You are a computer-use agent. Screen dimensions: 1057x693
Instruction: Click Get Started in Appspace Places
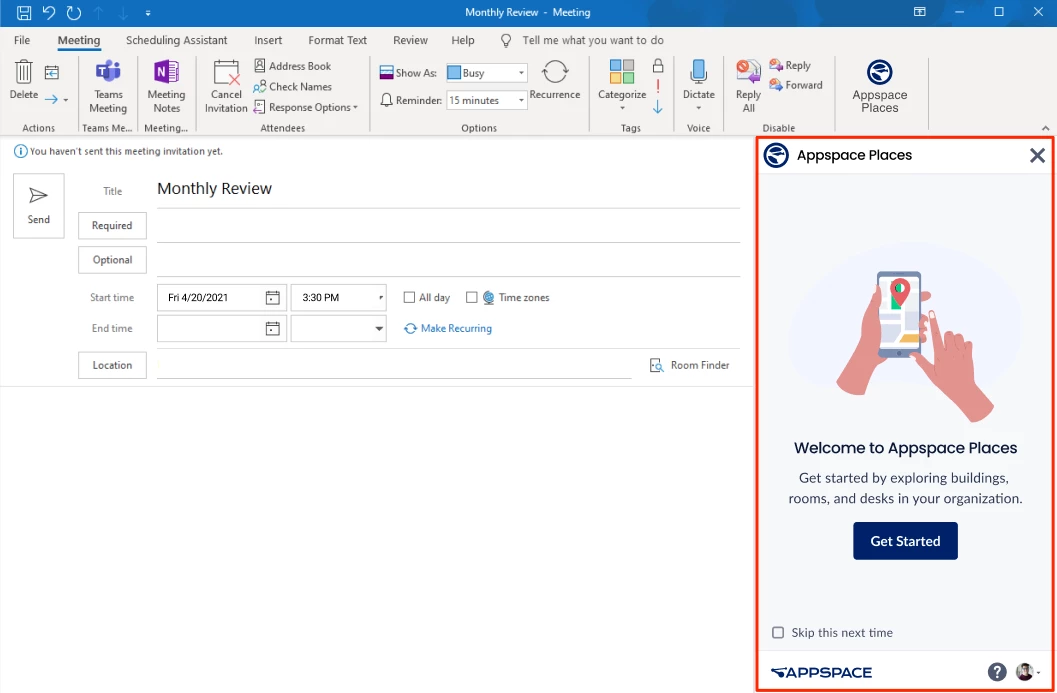pyautogui.click(x=905, y=541)
